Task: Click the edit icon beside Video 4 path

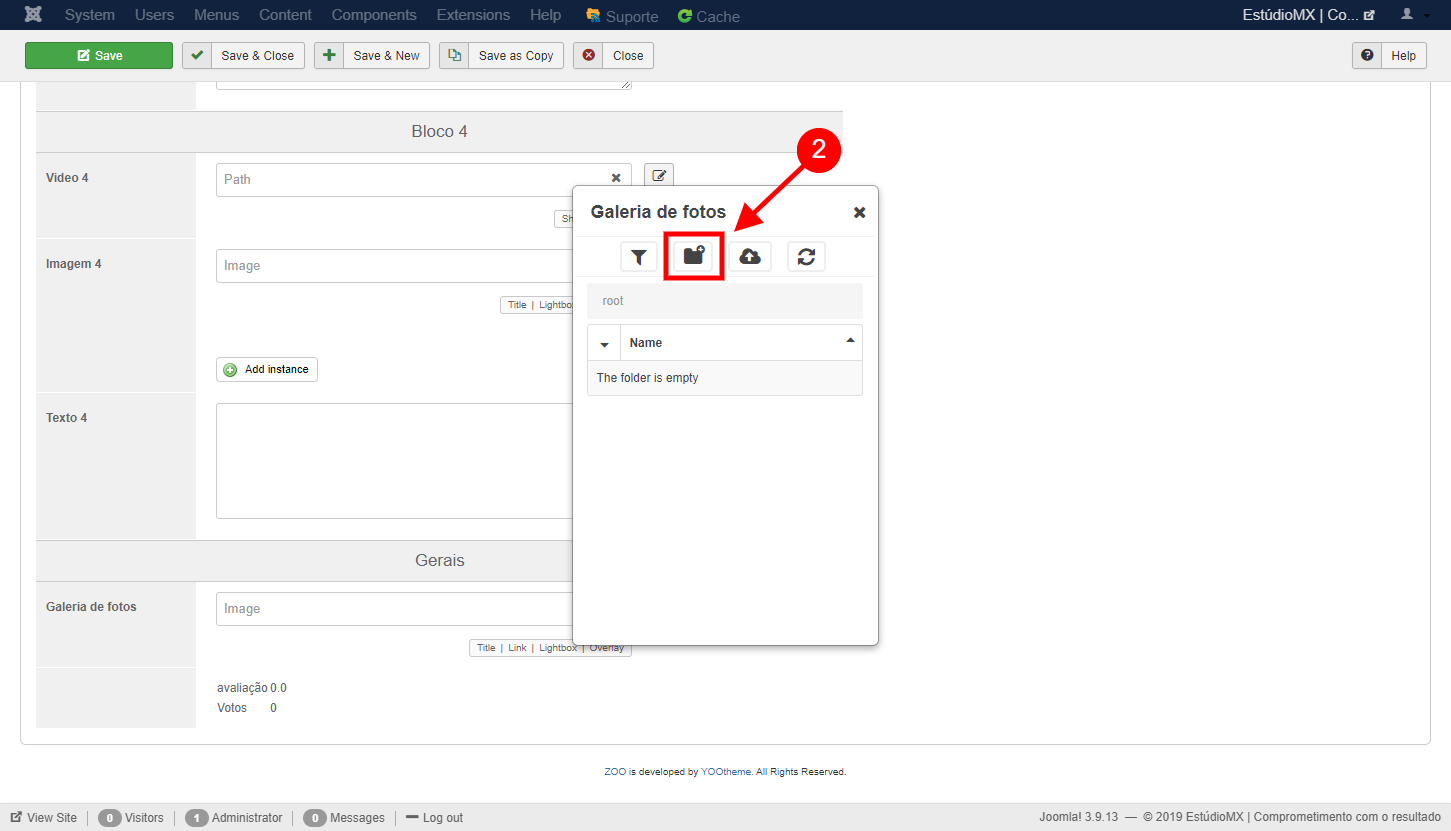Action: coord(659,176)
